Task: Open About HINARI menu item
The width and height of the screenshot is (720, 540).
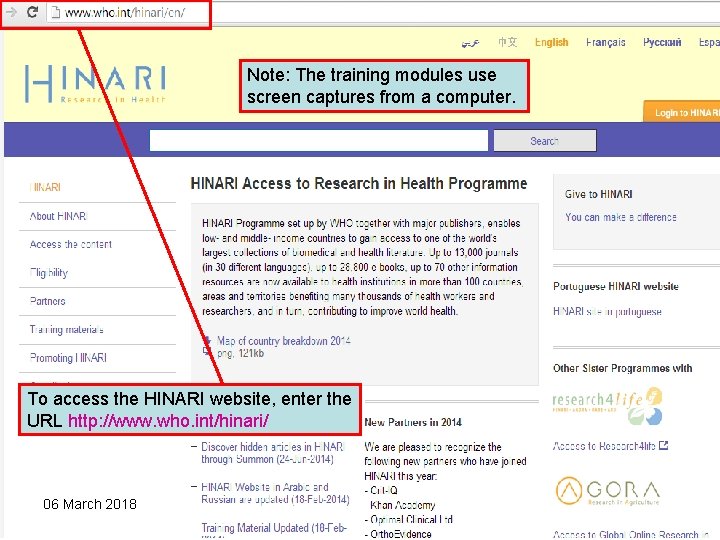Action: pyautogui.click(x=58, y=216)
